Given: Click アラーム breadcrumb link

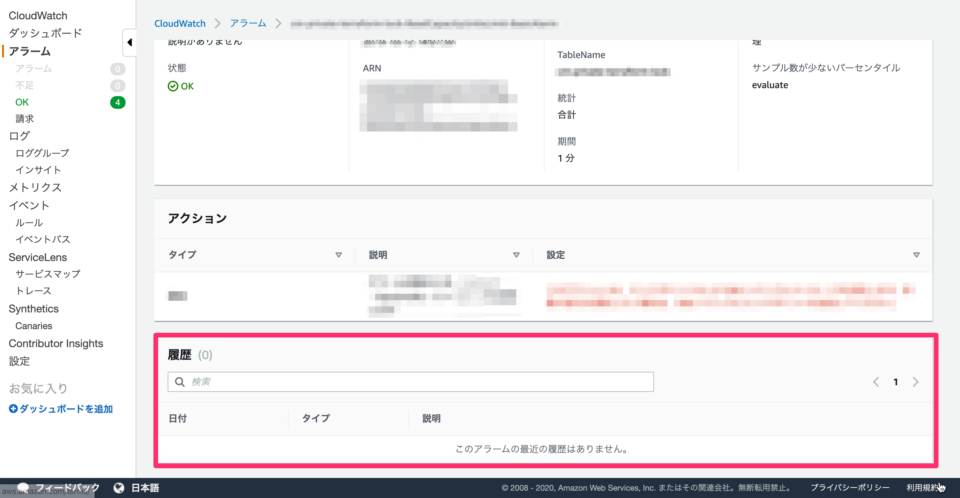Looking at the screenshot, I should [x=248, y=23].
